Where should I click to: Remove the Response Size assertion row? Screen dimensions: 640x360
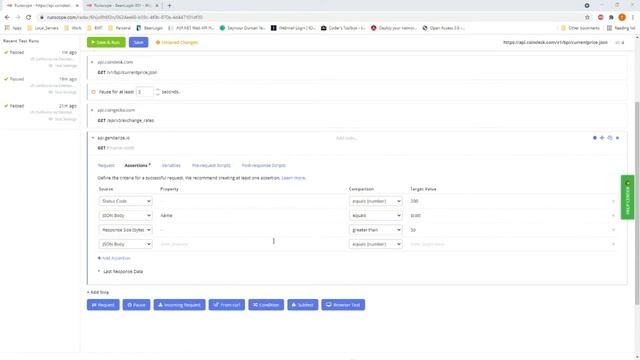tap(613, 230)
